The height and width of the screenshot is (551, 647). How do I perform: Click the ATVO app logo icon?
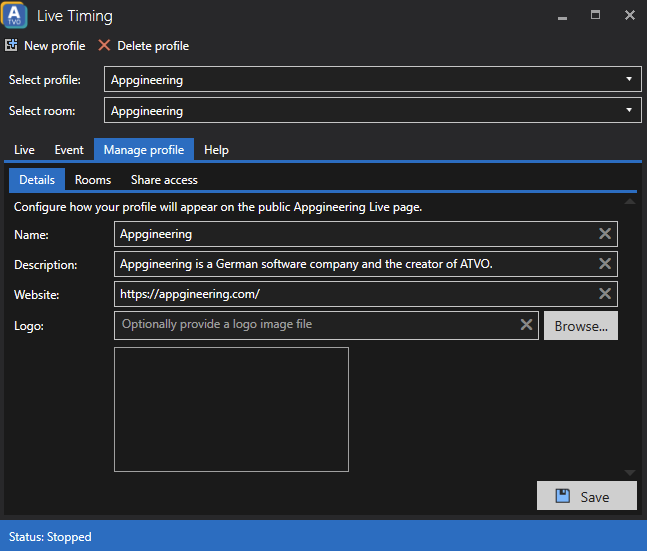click(14, 15)
